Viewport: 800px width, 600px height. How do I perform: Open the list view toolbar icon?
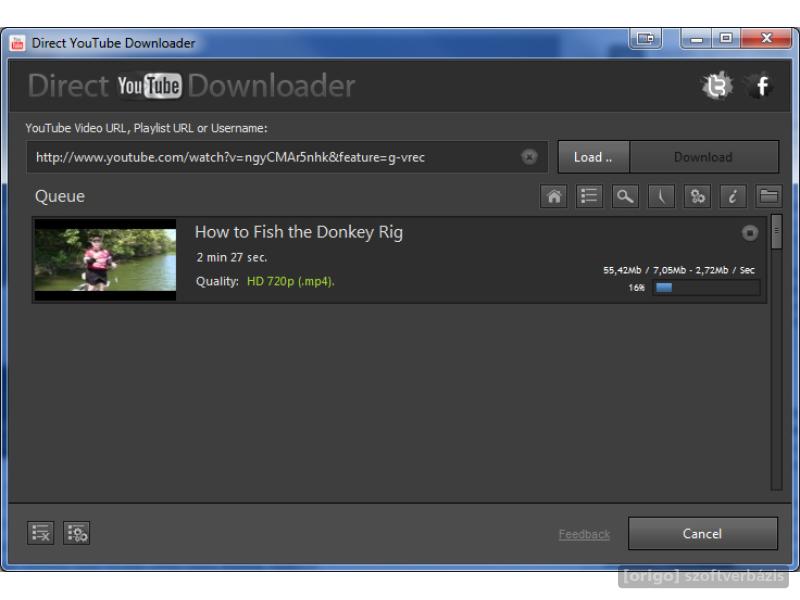(x=589, y=196)
